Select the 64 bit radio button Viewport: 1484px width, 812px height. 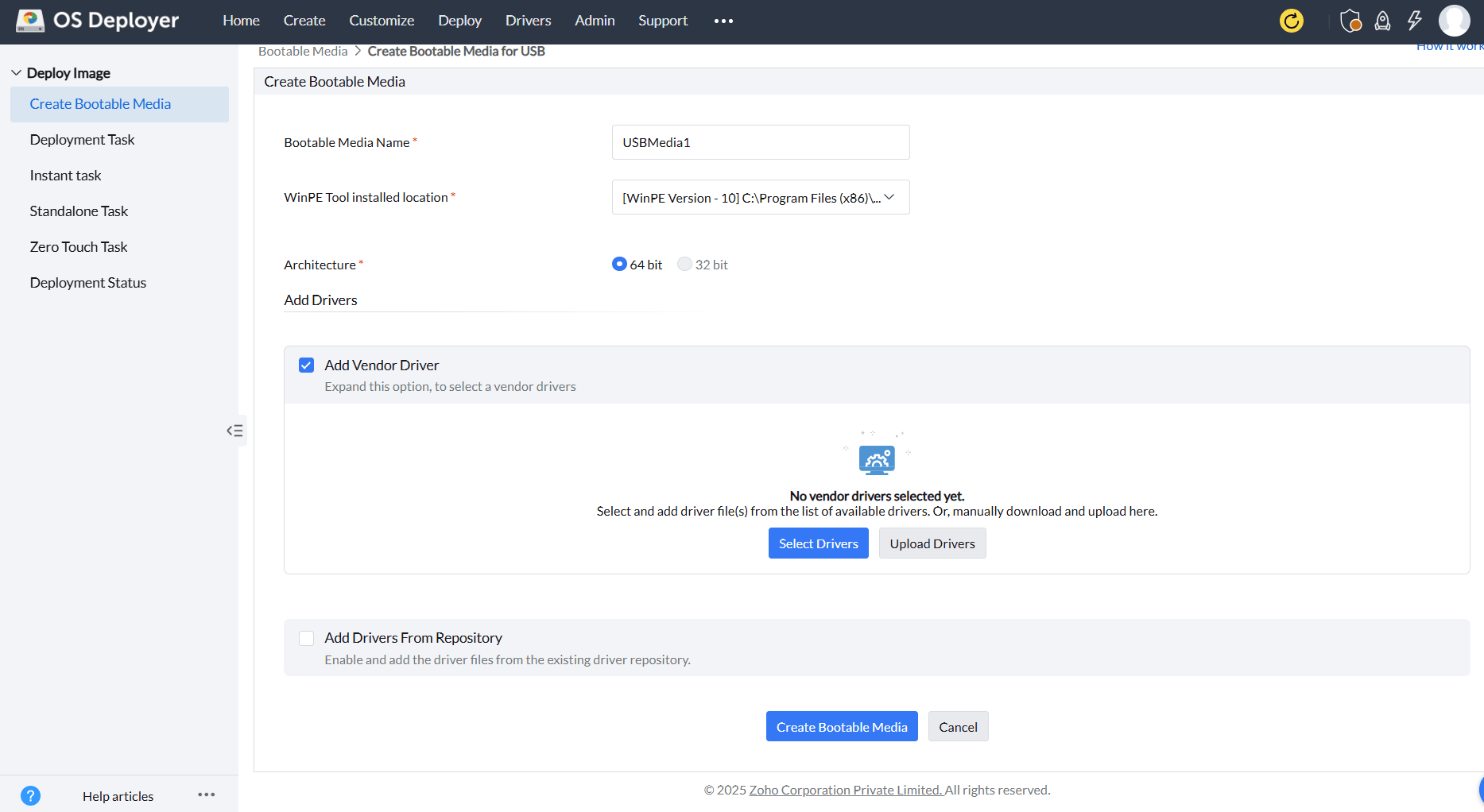pyautogui.click(x=619, y=264)
